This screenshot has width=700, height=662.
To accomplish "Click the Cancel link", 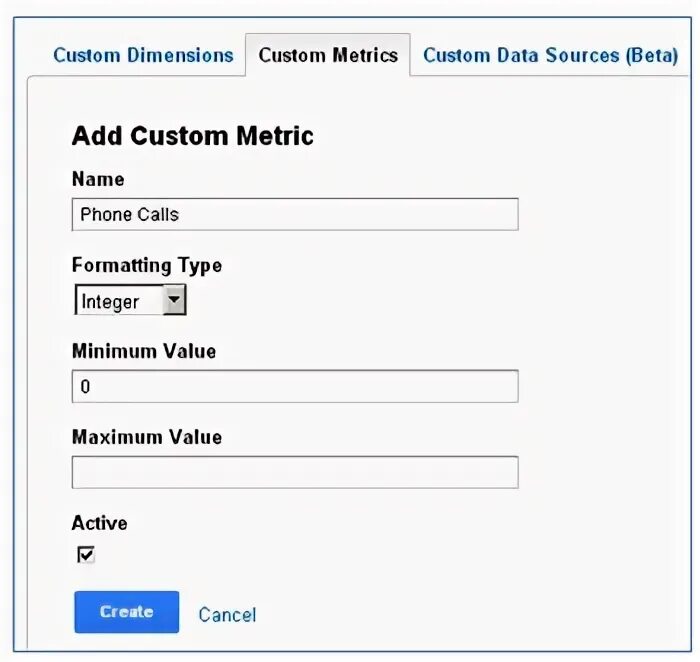I will (227, 614).
